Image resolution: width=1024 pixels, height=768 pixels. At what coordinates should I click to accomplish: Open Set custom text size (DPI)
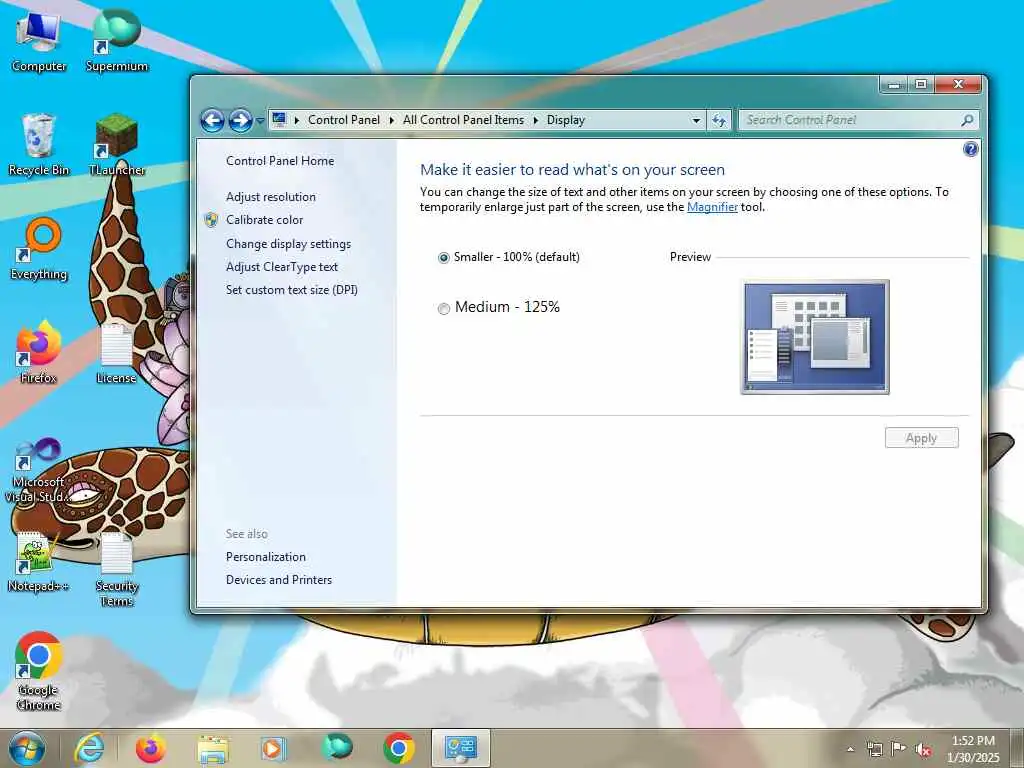[291, 290]
